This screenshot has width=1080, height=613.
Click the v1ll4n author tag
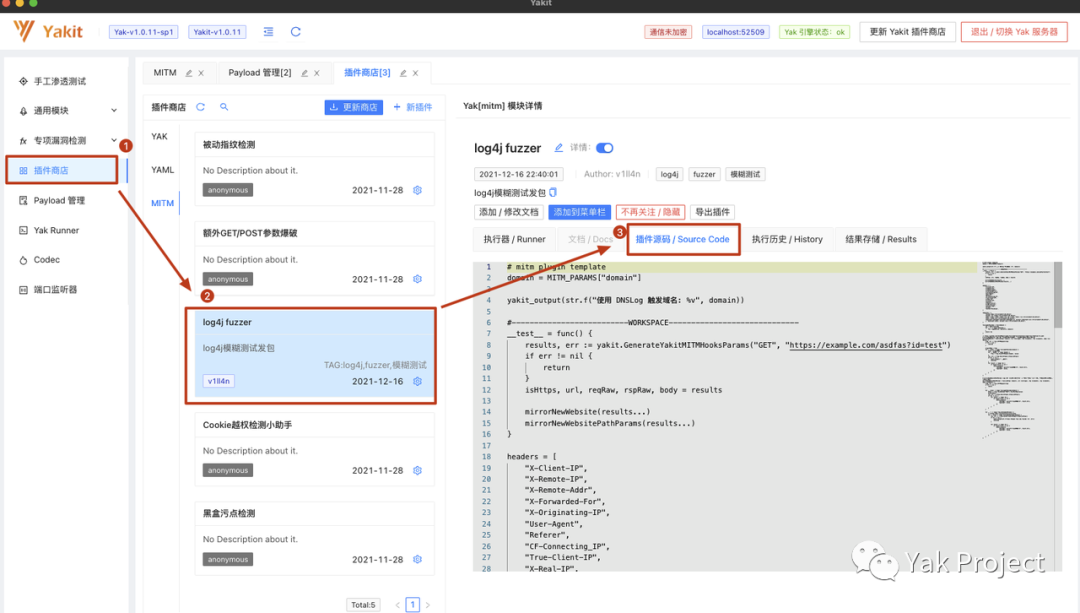218,381
